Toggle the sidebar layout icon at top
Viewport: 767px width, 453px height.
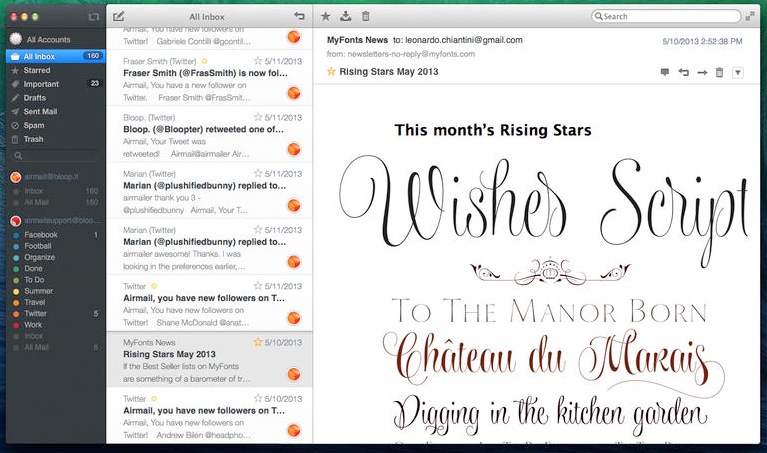click(x=93, y=17)
